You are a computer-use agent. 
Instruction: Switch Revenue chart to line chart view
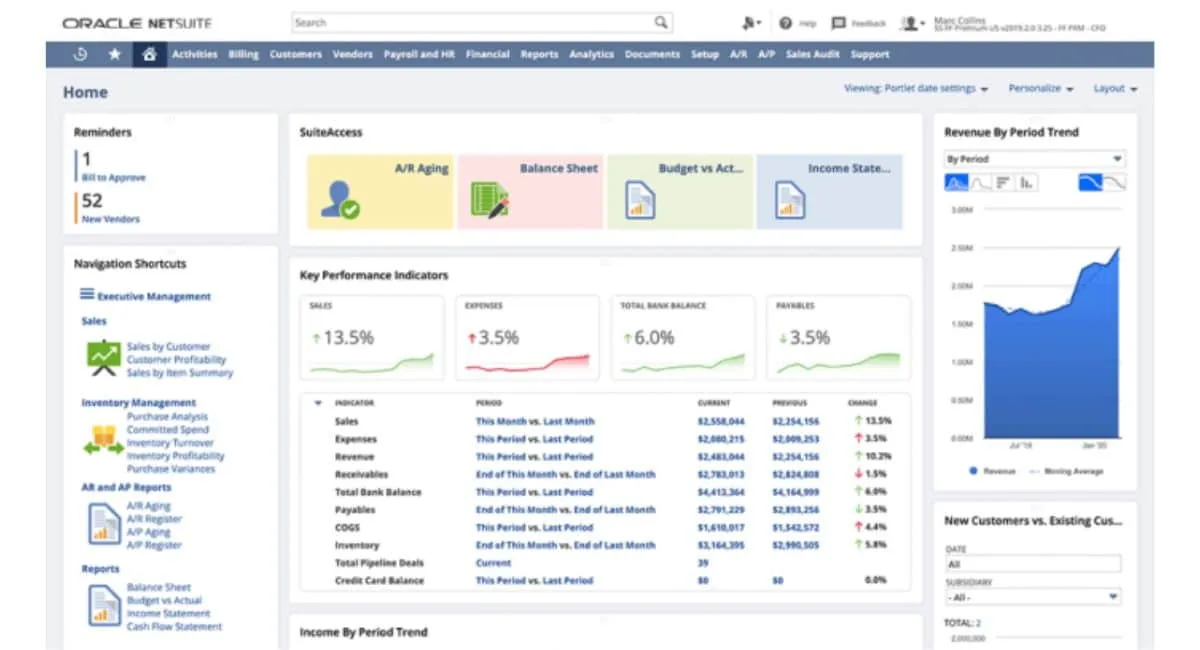pyautogui.click(x=978, y=181)
